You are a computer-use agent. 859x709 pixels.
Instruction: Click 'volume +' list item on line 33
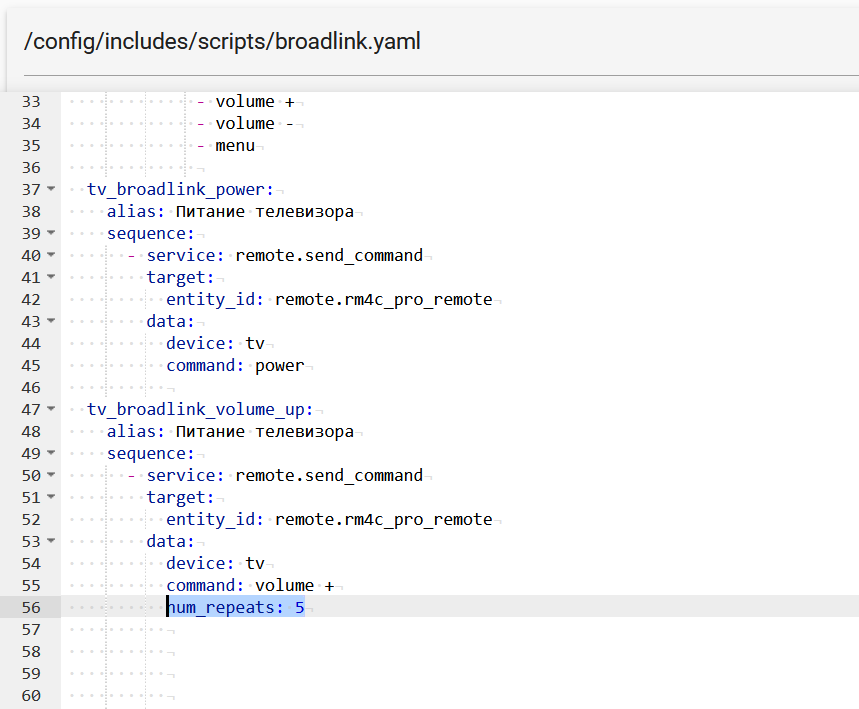255,101
